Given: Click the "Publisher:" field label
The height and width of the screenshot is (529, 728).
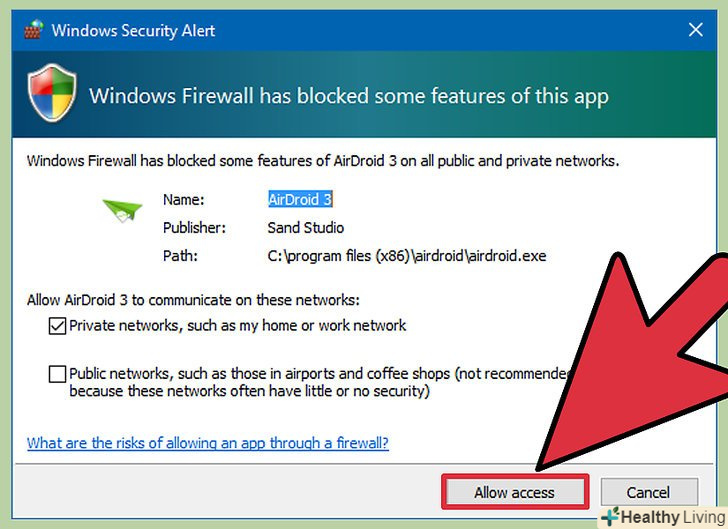Looking at the screenshot, I should pyautogui.click(x=194, y=227).
